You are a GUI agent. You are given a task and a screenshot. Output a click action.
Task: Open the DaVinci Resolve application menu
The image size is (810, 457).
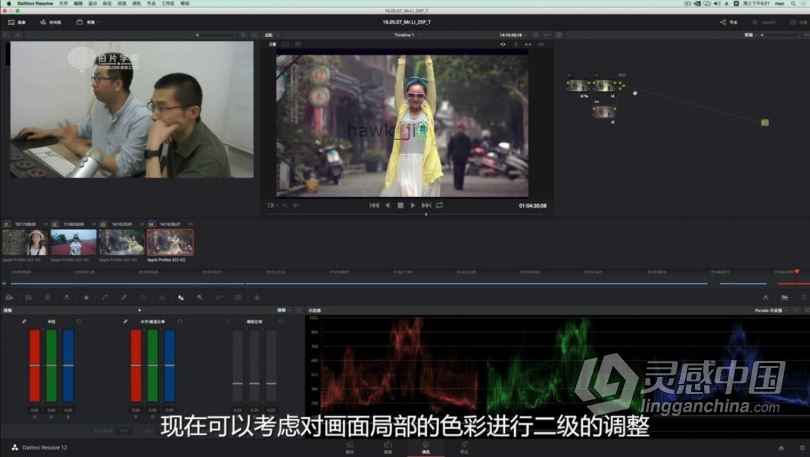35,4
